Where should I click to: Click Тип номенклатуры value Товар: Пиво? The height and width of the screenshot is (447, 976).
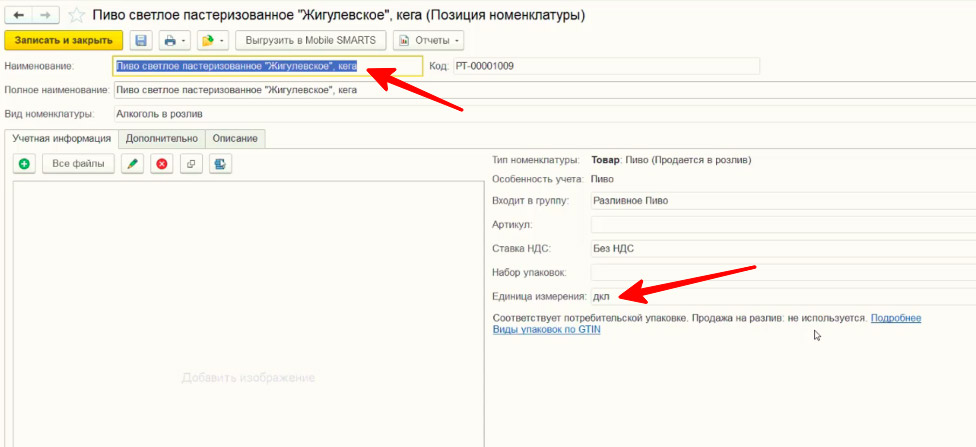pos(671,161)
